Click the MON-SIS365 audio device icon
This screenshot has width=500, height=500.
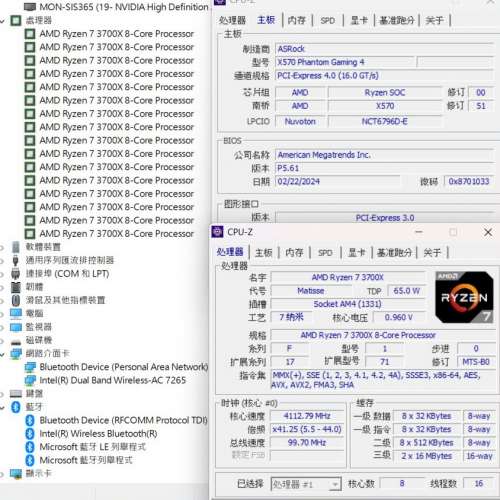pos(30,7)
